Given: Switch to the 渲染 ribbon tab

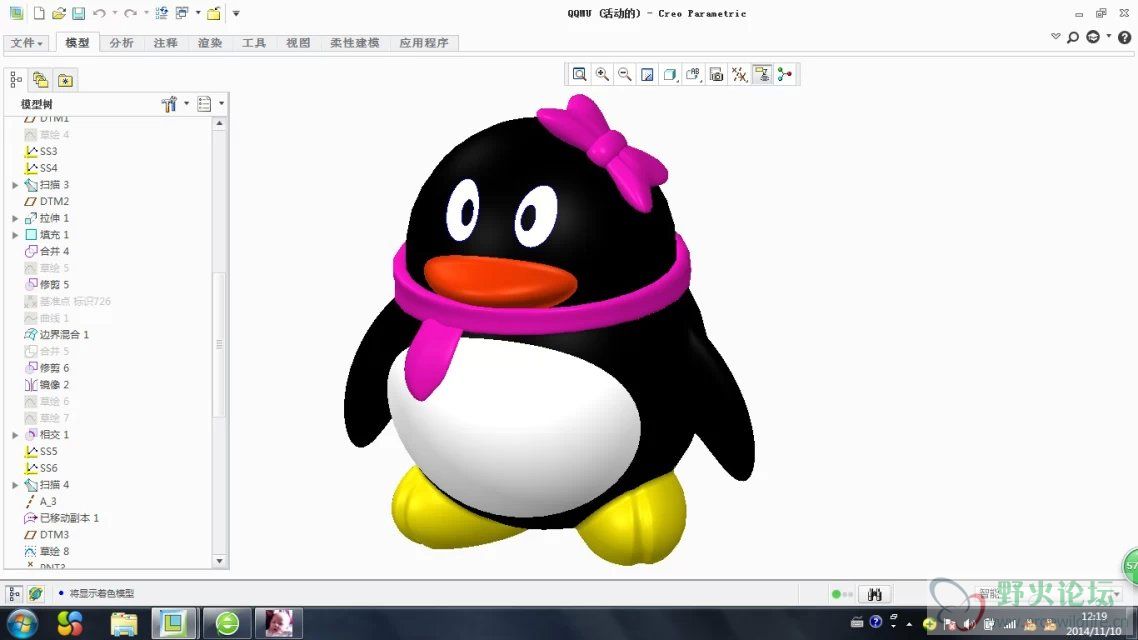Looking at the screenshot, I should coord(210,43).
